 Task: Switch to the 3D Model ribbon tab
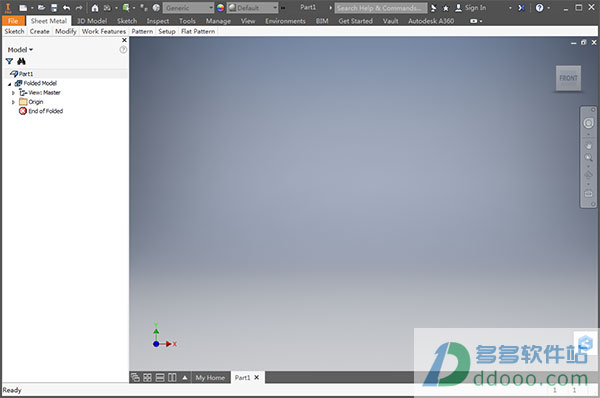click(x=91, y=21)
